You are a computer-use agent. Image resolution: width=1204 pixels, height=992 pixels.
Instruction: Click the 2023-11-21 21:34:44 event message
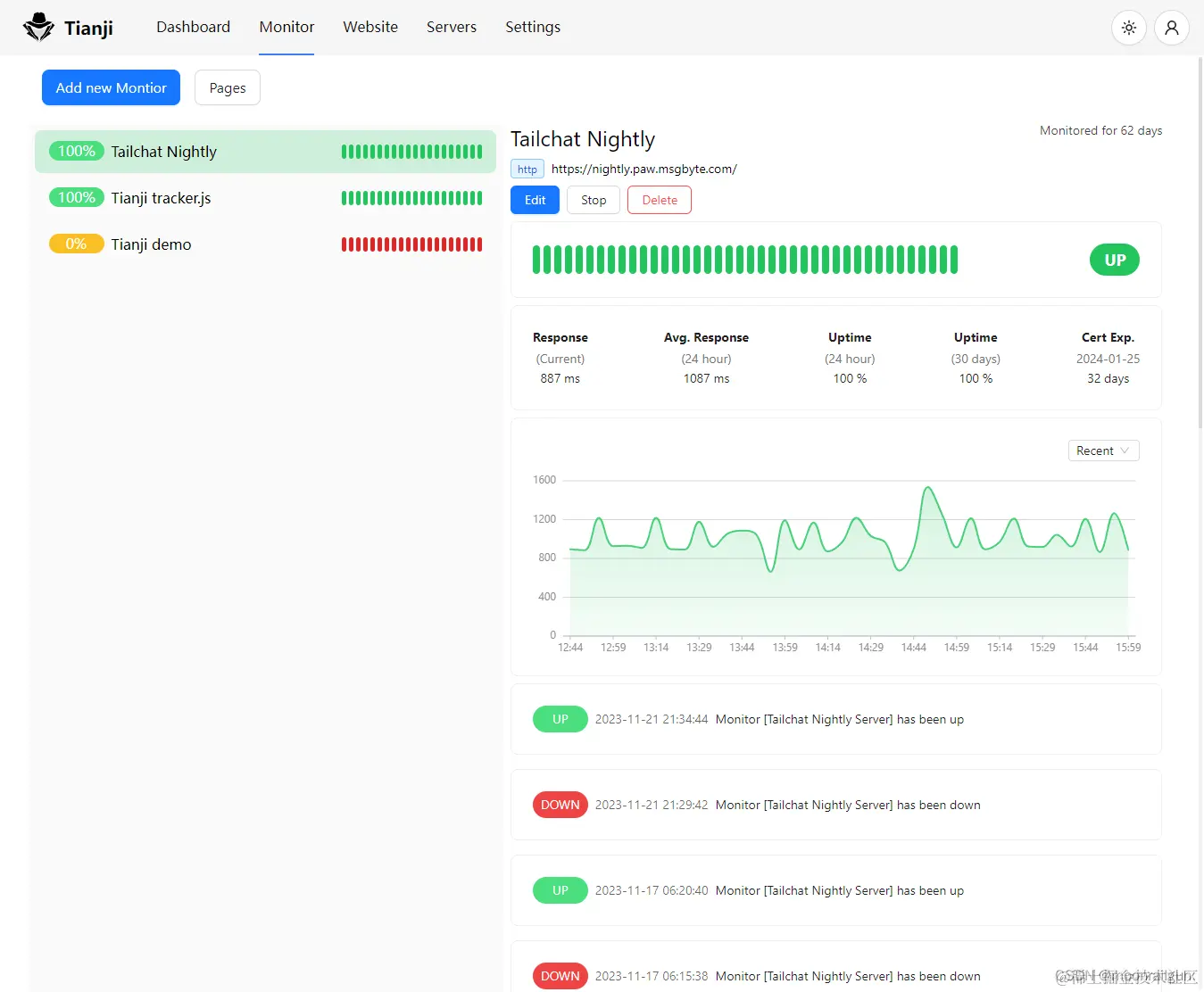[840, 719]
